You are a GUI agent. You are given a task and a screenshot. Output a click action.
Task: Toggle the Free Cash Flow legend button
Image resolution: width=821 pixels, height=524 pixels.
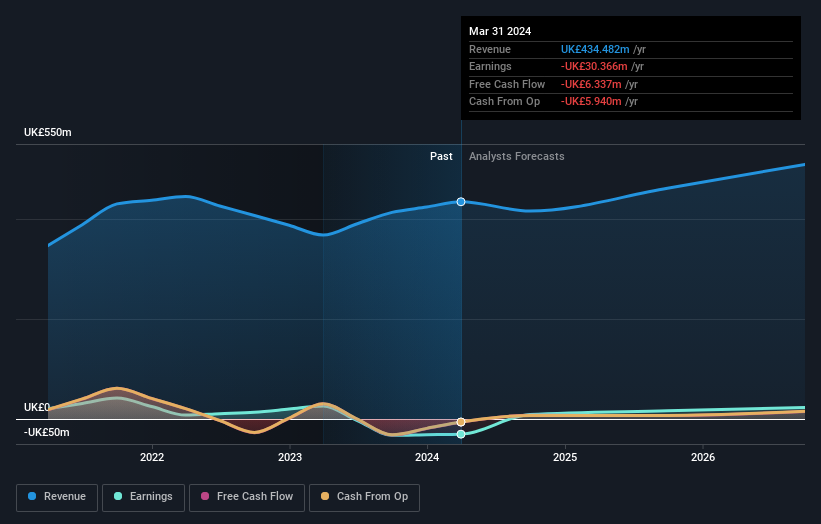click(247, 497)
